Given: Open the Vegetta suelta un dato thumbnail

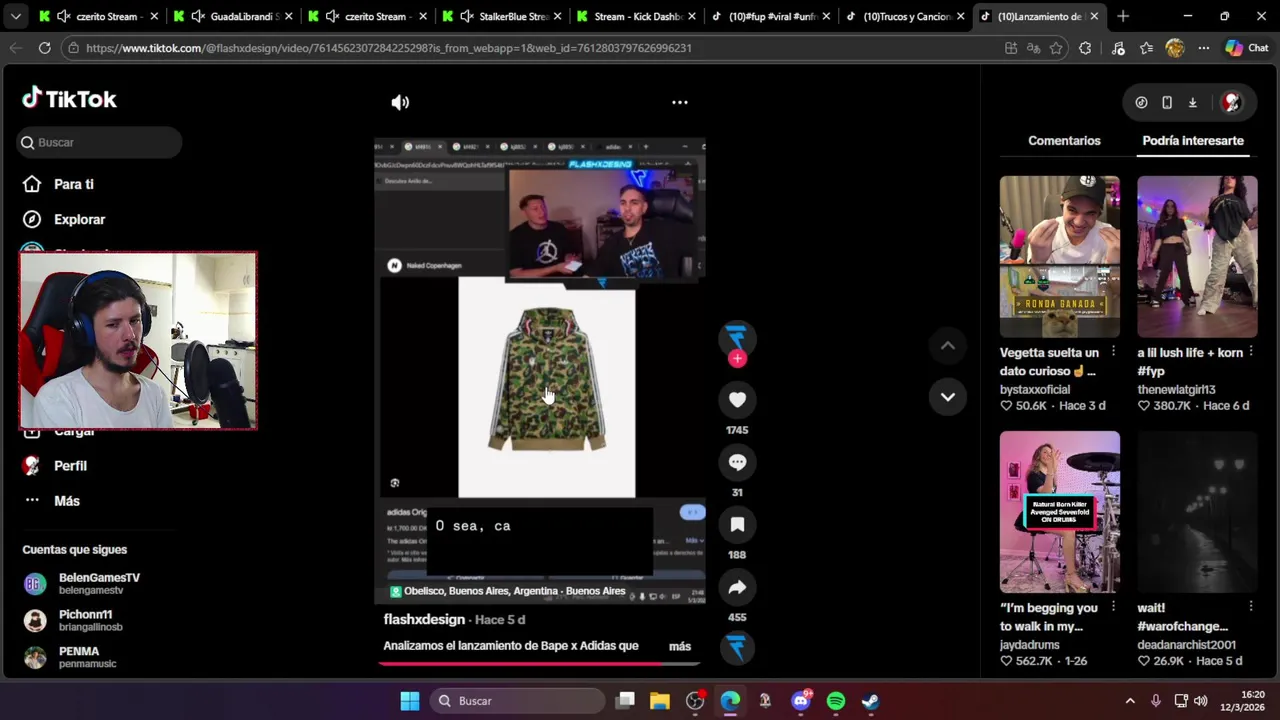Looking at the screenshot, I should click(x=1060, y=256).
